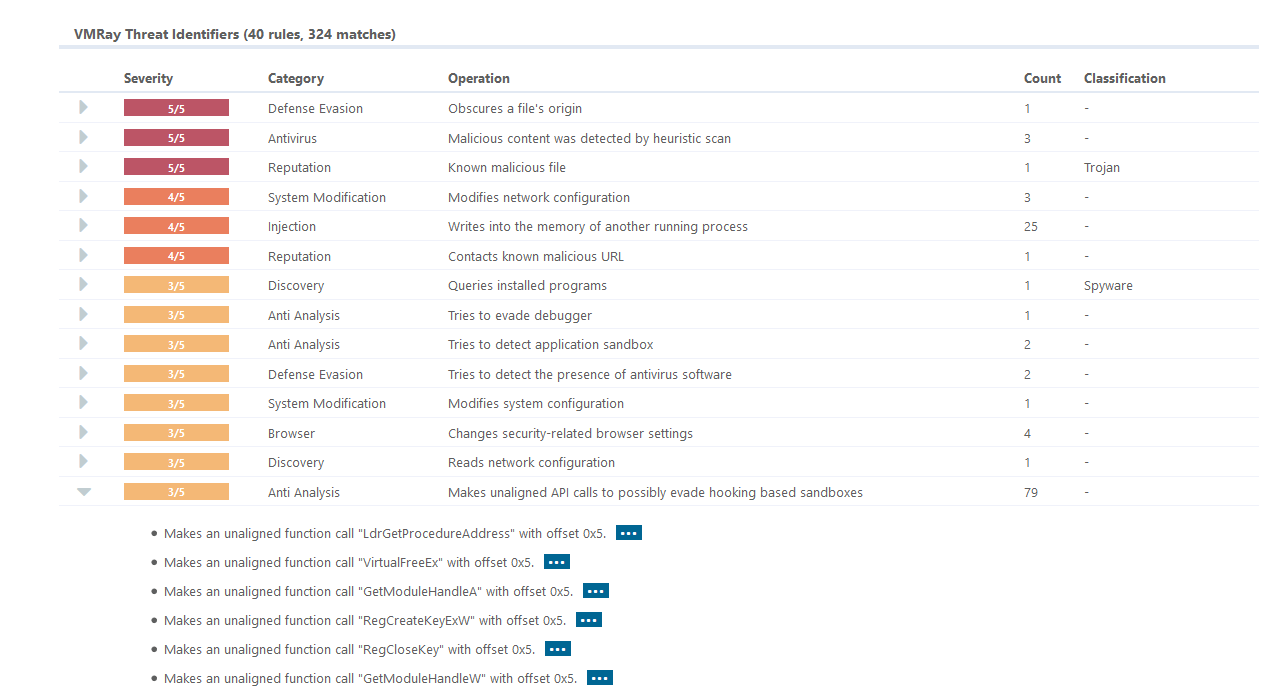Expand the browser security settings row

83,432
